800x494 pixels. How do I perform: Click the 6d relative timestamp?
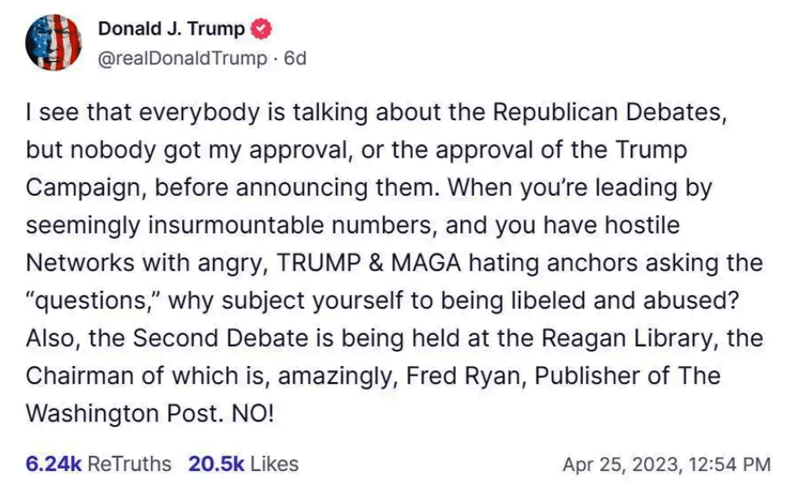tap(295, 57)
